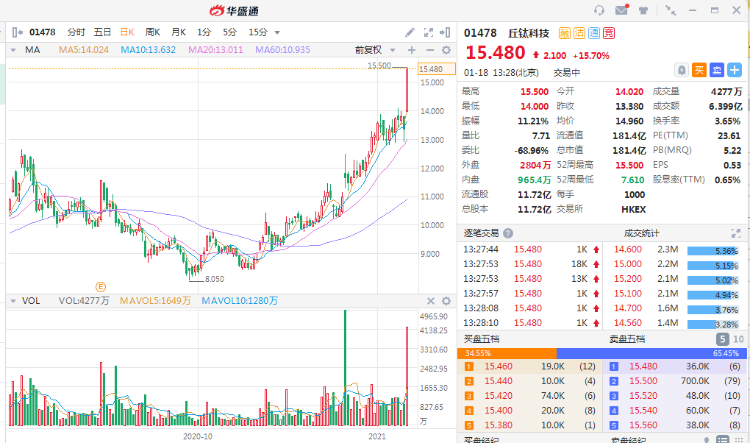The image size is (750, 443).
Task: Select the 周K weekly chart tab
Action: (x=153, y=32)
